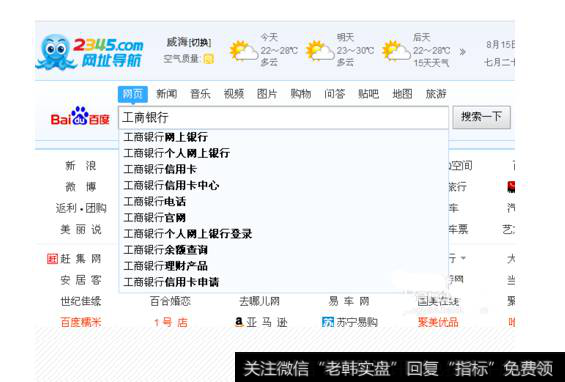Click the 2345.com octopus logo
Image resolution: width=565 pixels, height=382 pixels.
tap(89, 51)
